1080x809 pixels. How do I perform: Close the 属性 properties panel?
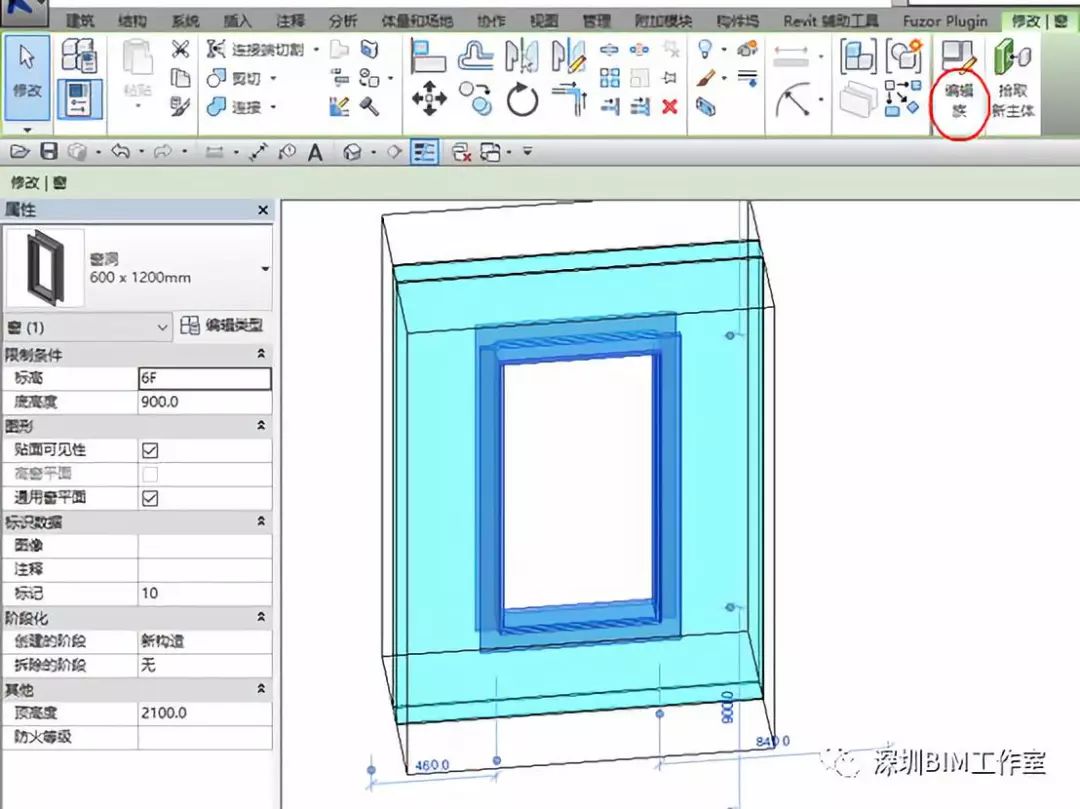tap(263, 210)
